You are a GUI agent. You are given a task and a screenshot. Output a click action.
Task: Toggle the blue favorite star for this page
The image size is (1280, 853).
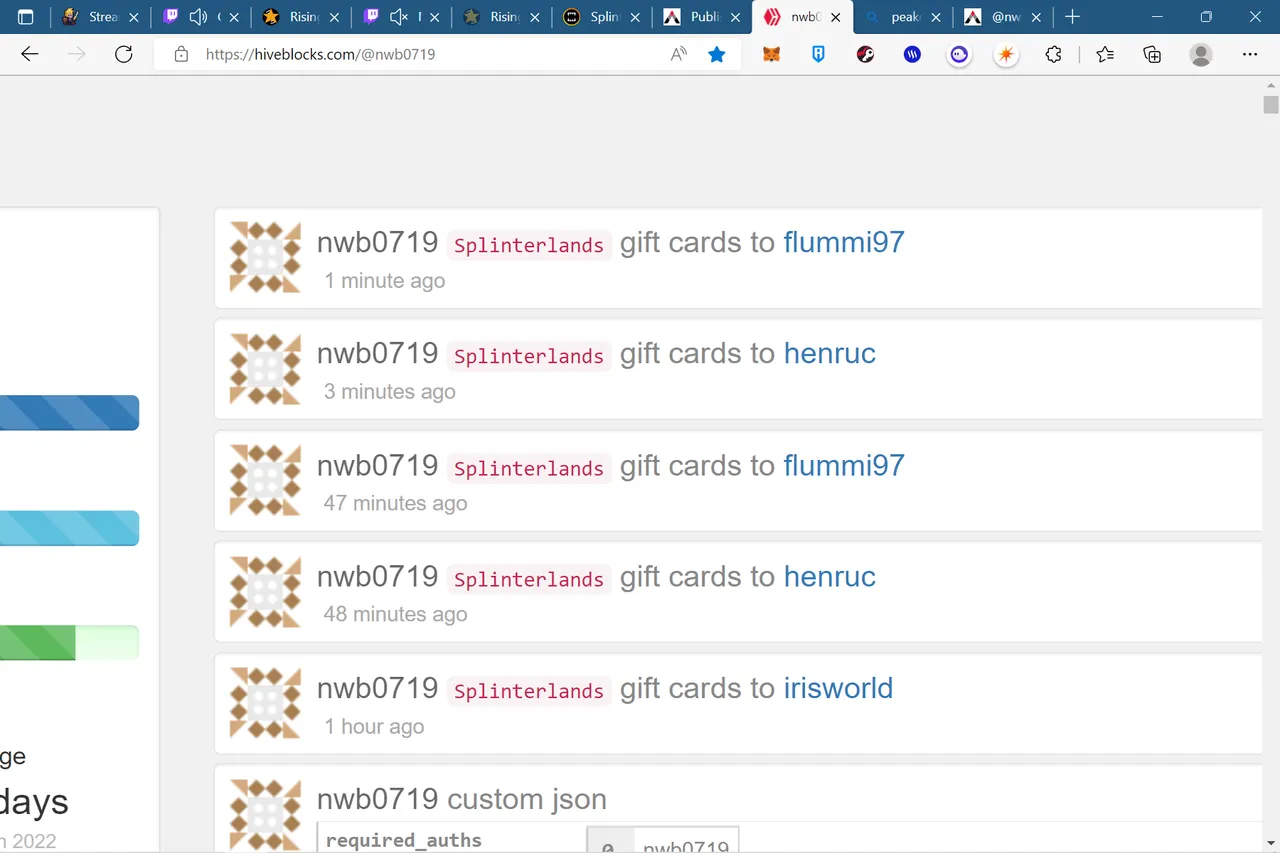(x=717, y=55)
